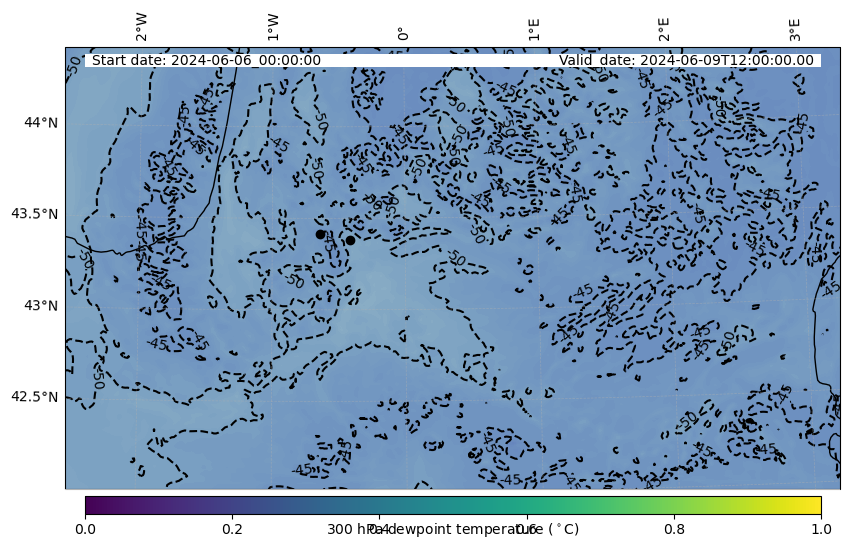Click the left black station marker dot
This screenshot has height=557, width=850.
(x=320, y=234)
